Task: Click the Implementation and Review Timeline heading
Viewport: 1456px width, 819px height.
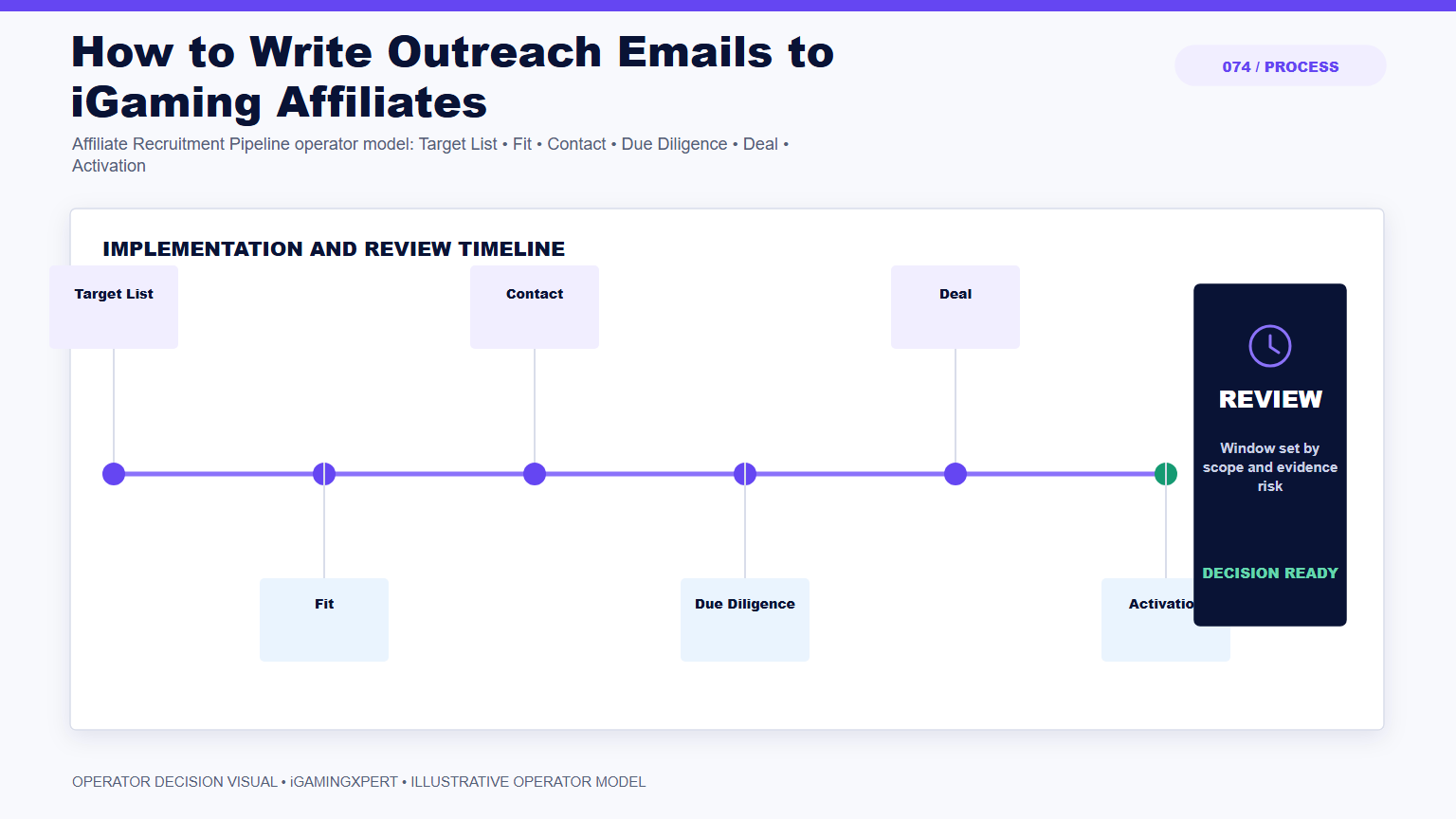Action: point(334,249)
